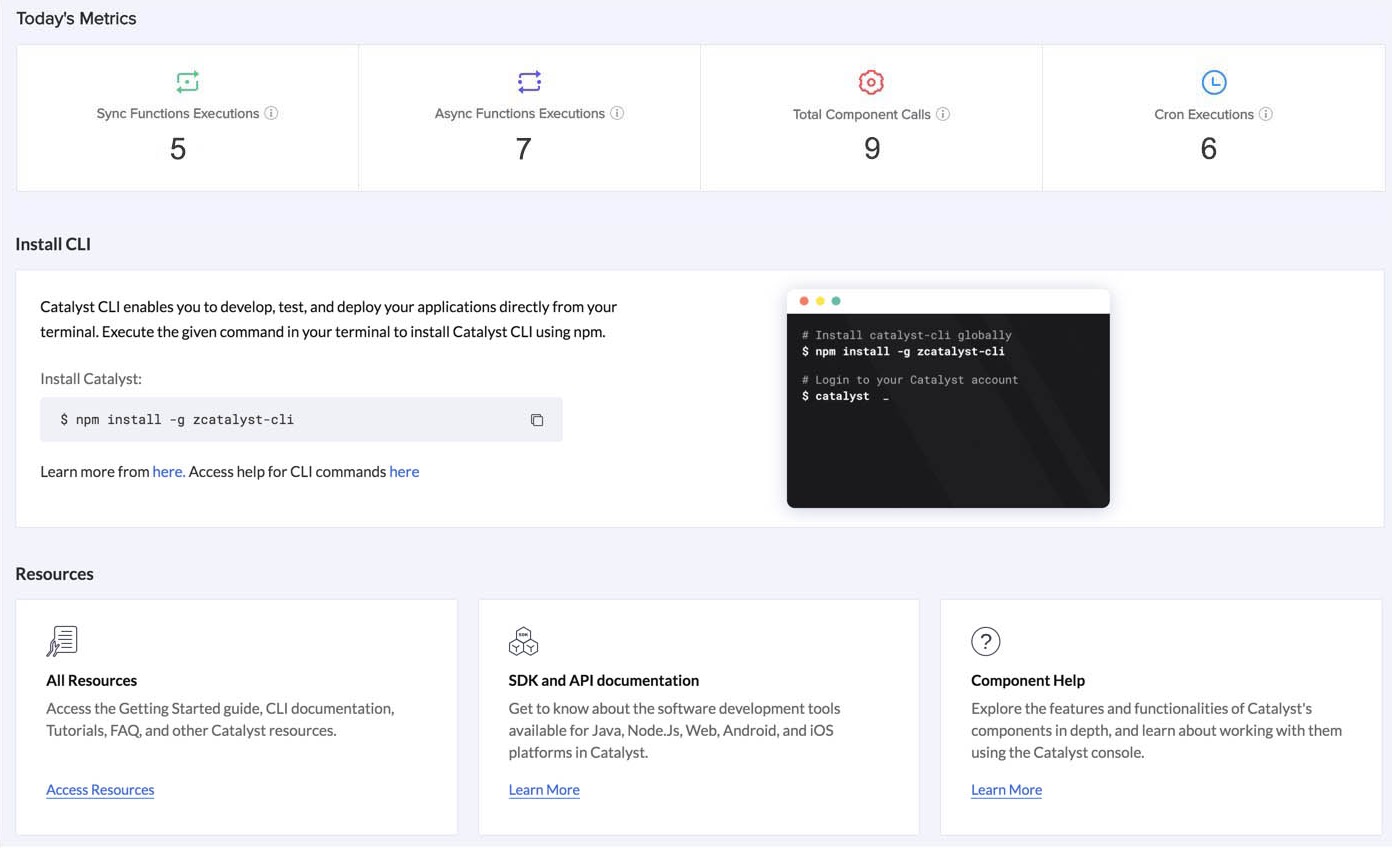This screenshot has height=848, width=1392.
Task: Click the red dot on the terminal window
Action: point(804,300)
